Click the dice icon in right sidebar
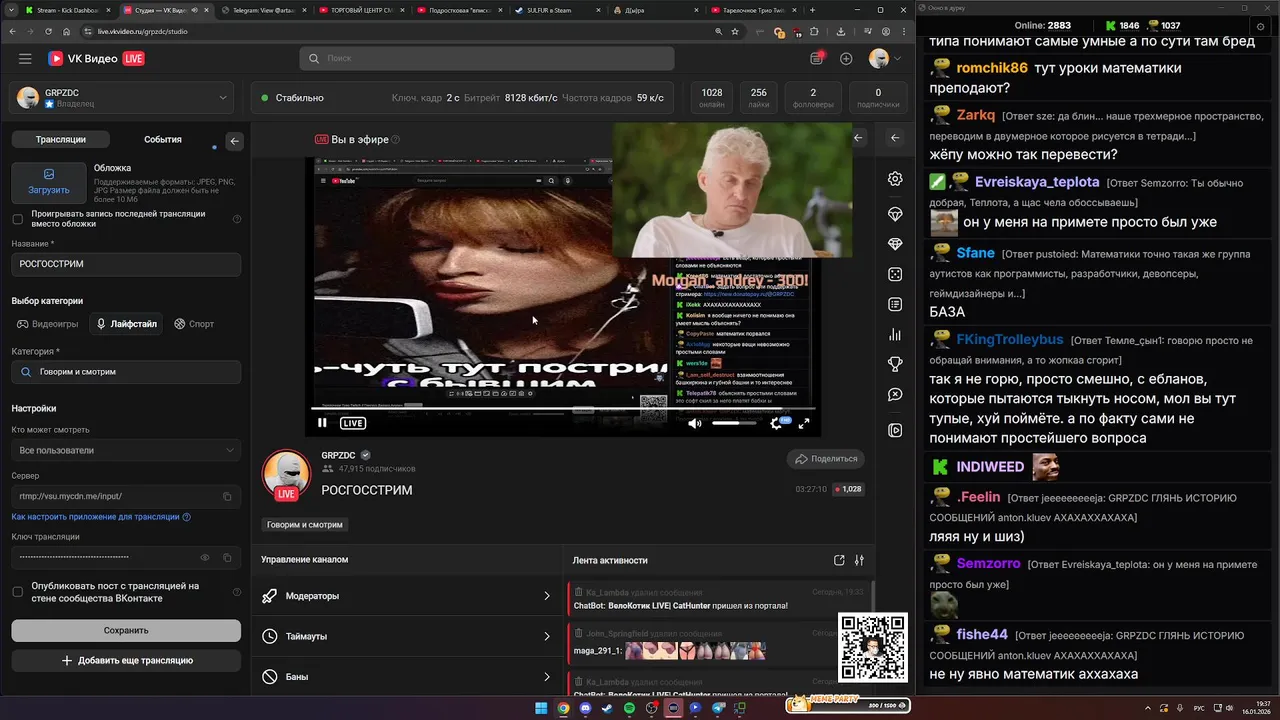This screenshot has width=1280, height=720. point(895,274)
